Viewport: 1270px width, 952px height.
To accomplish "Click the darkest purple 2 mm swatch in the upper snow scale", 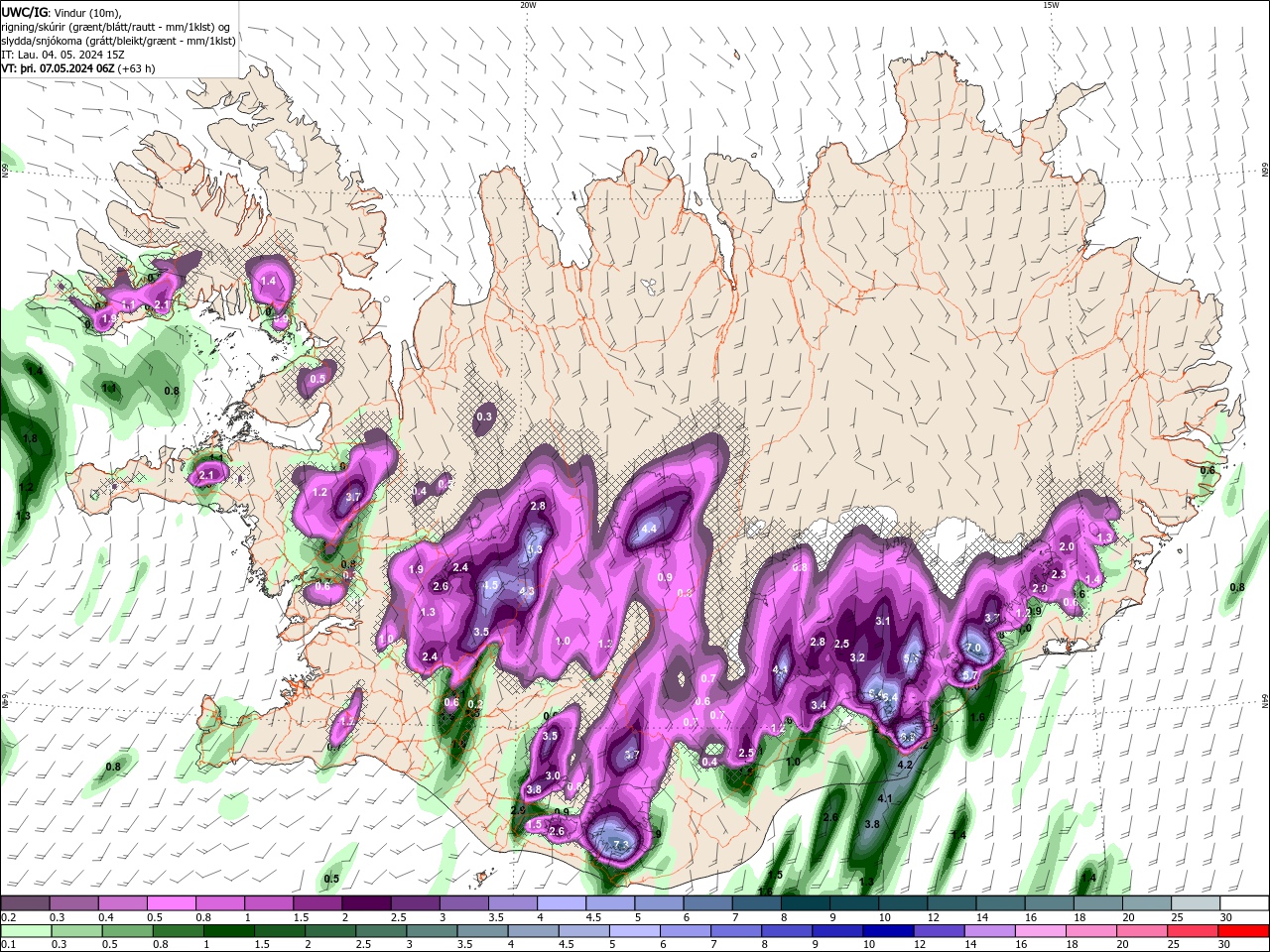I will (x=365, y=903).
